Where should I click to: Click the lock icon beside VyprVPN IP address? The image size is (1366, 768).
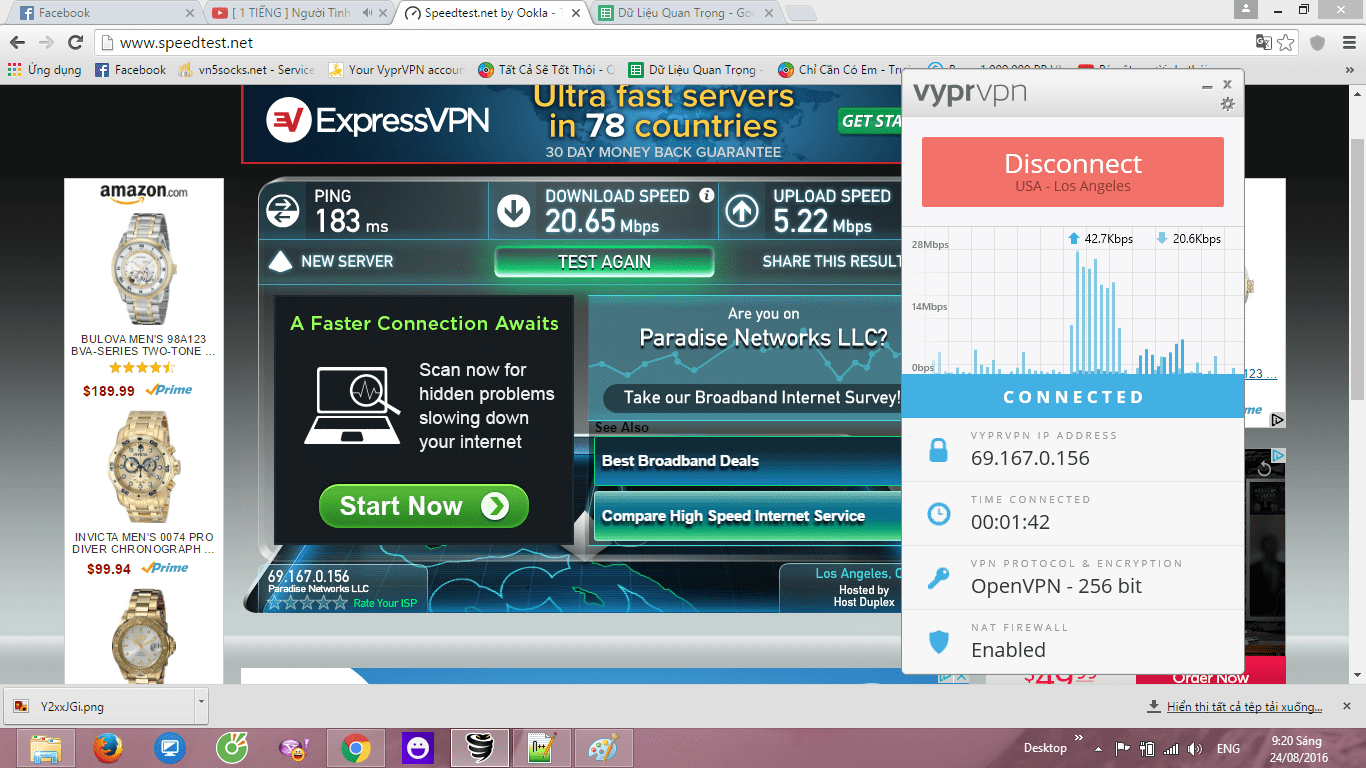pos(938,450)
